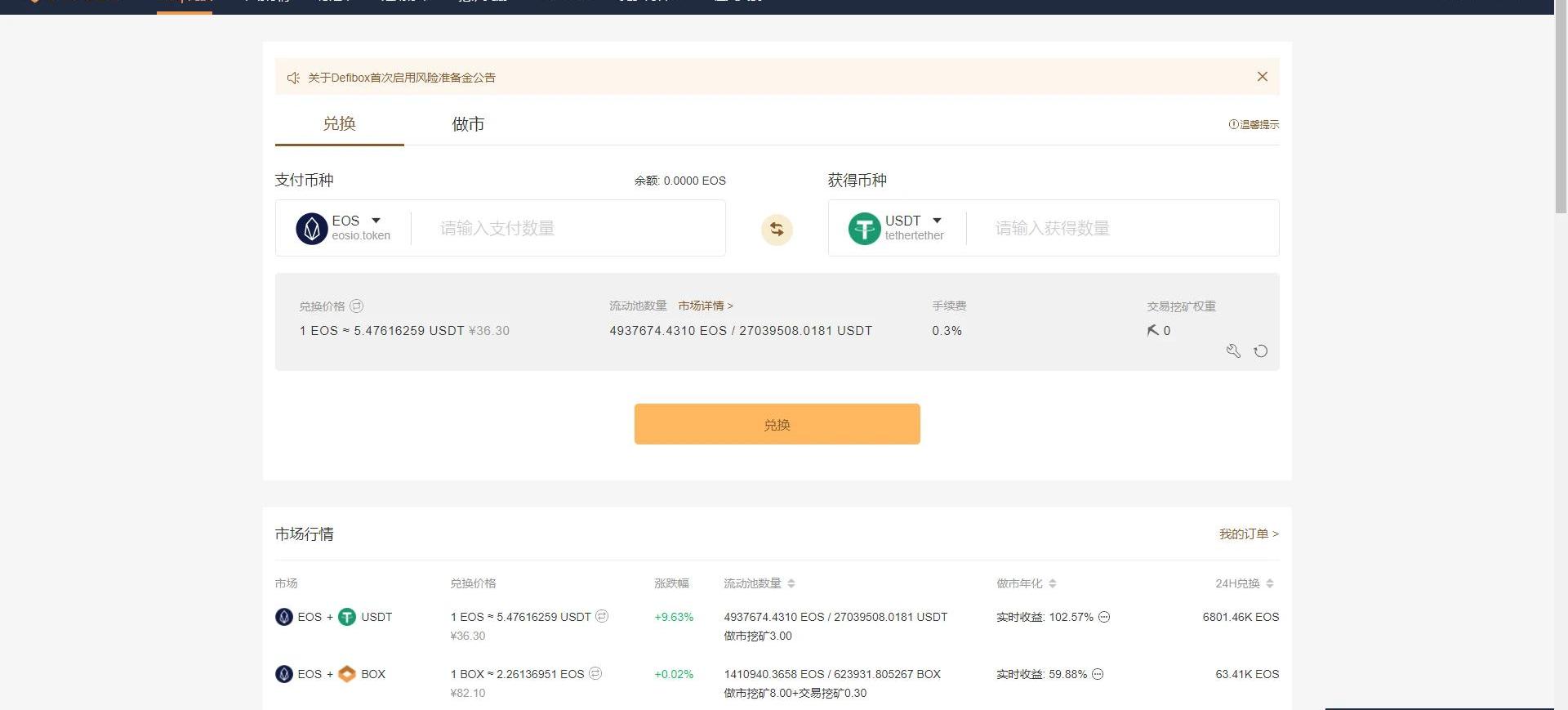Click the refresh icon in info panel
The image size is (1568, 710).
1261,351
